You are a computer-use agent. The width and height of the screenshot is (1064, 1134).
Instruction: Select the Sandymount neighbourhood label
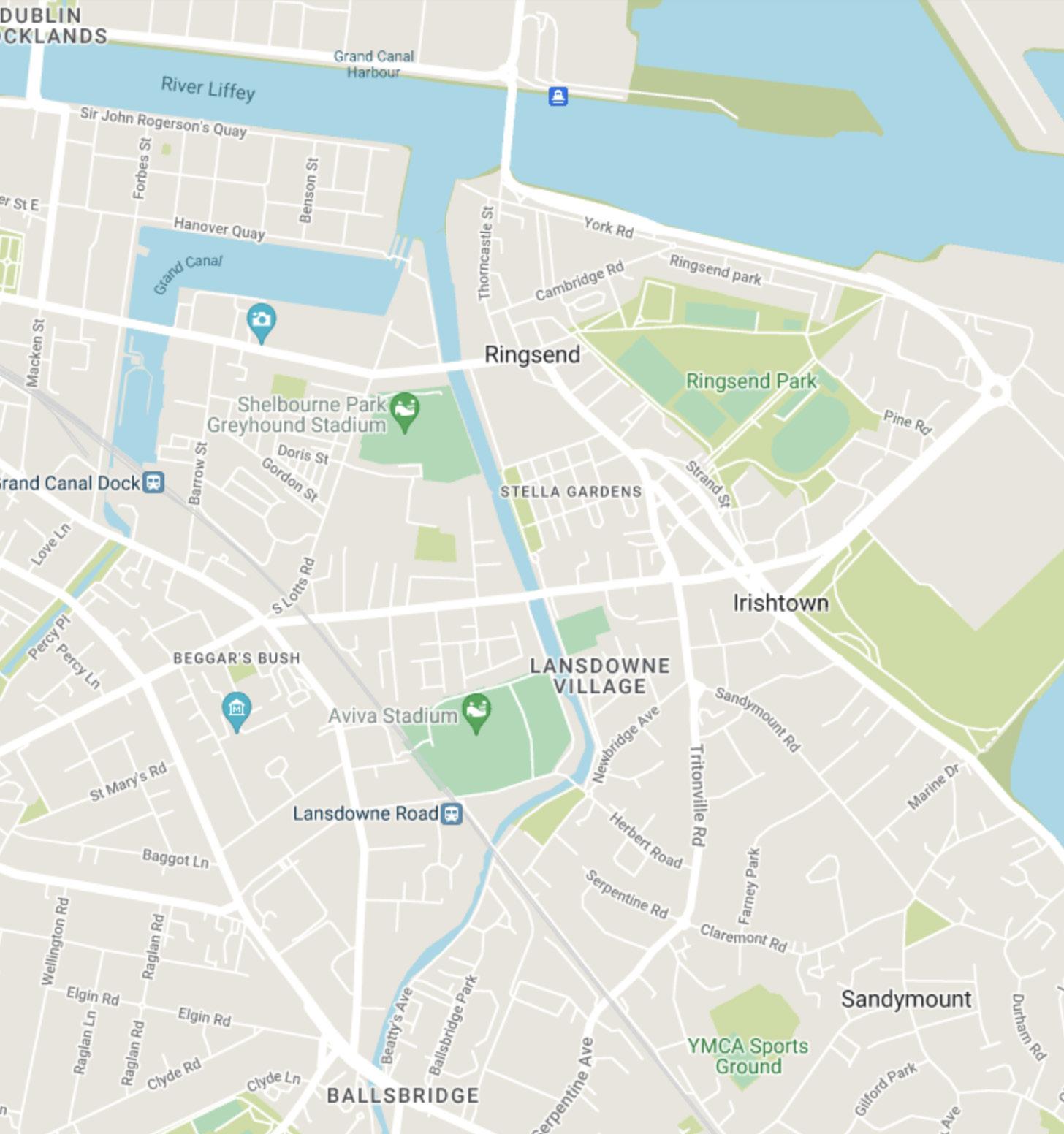(x=906, y=999)
